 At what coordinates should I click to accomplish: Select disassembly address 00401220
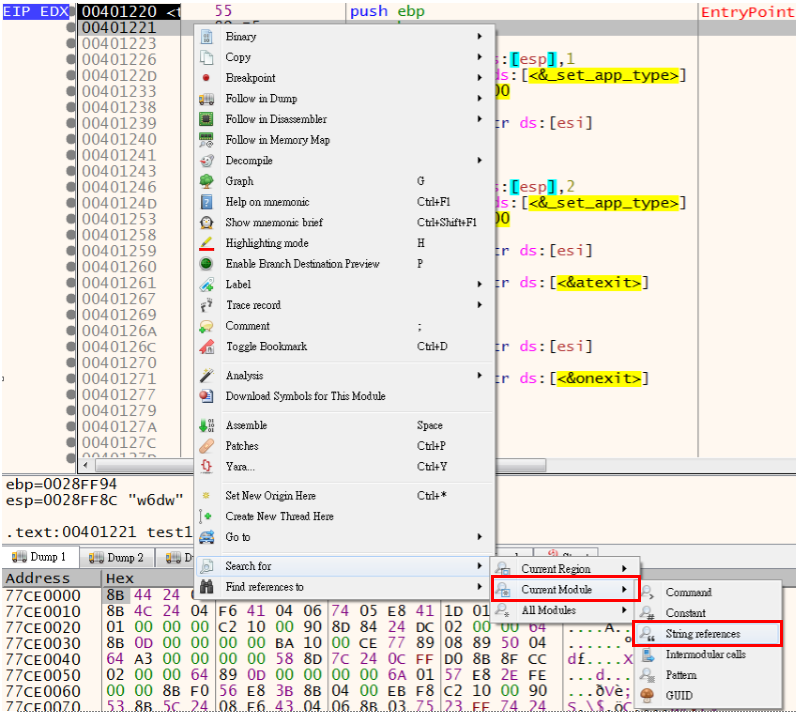pos(120,11)
